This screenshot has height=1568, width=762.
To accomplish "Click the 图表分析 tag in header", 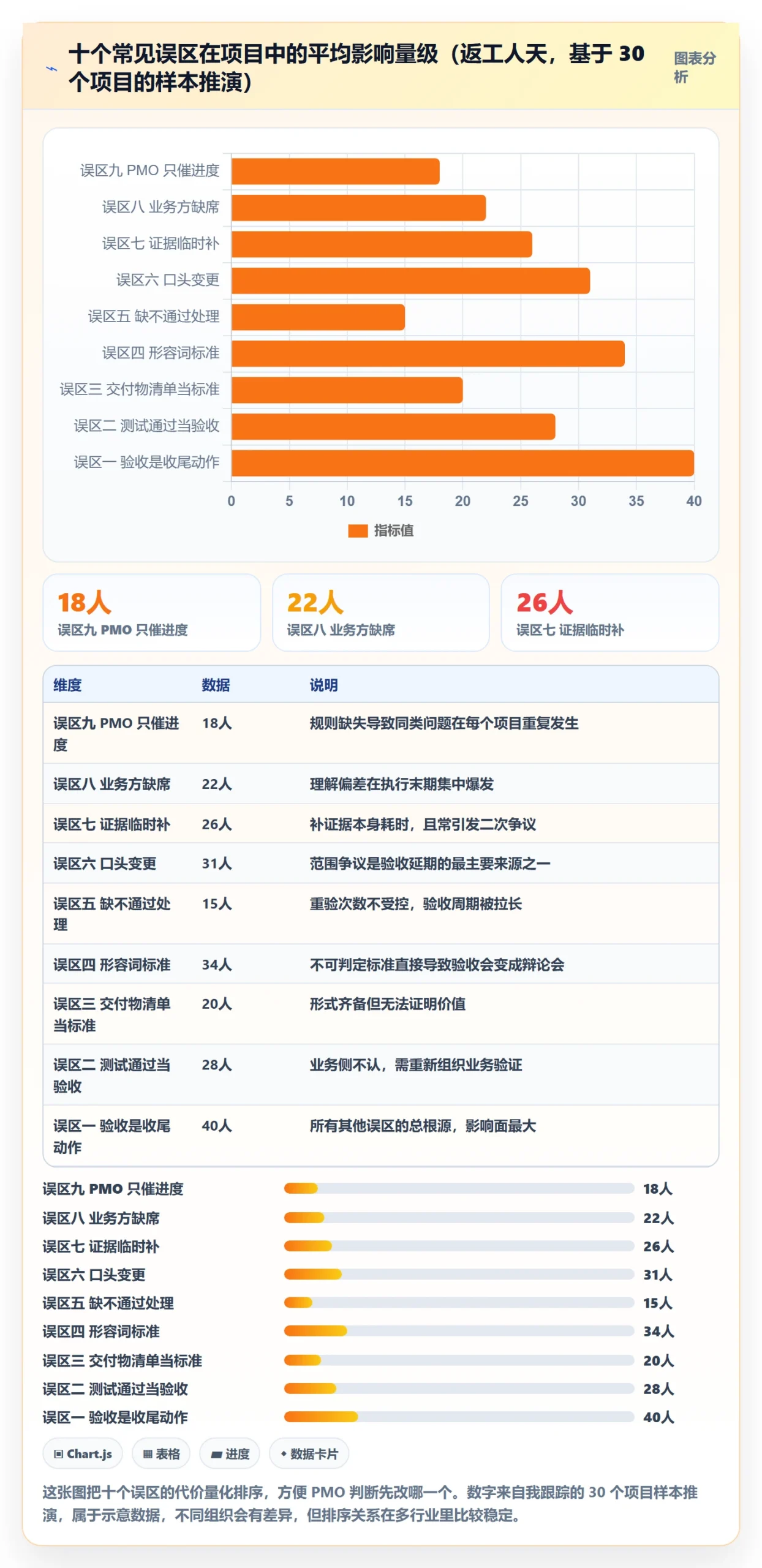I will [694, 67].
